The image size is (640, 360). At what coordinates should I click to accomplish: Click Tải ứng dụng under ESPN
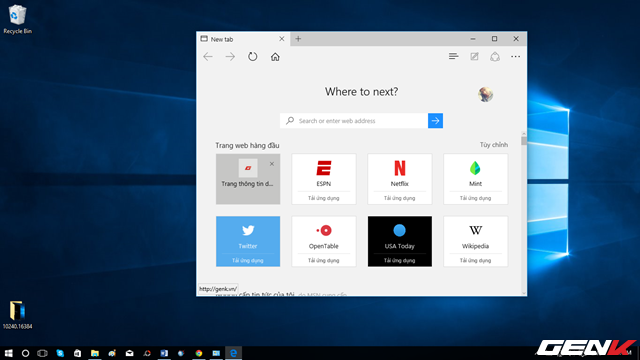tap(324, 198)
